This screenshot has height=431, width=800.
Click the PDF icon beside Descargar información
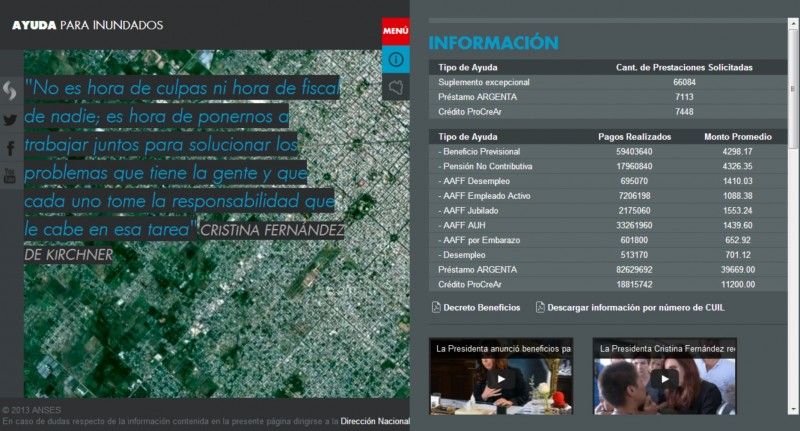tap(540, 307)
